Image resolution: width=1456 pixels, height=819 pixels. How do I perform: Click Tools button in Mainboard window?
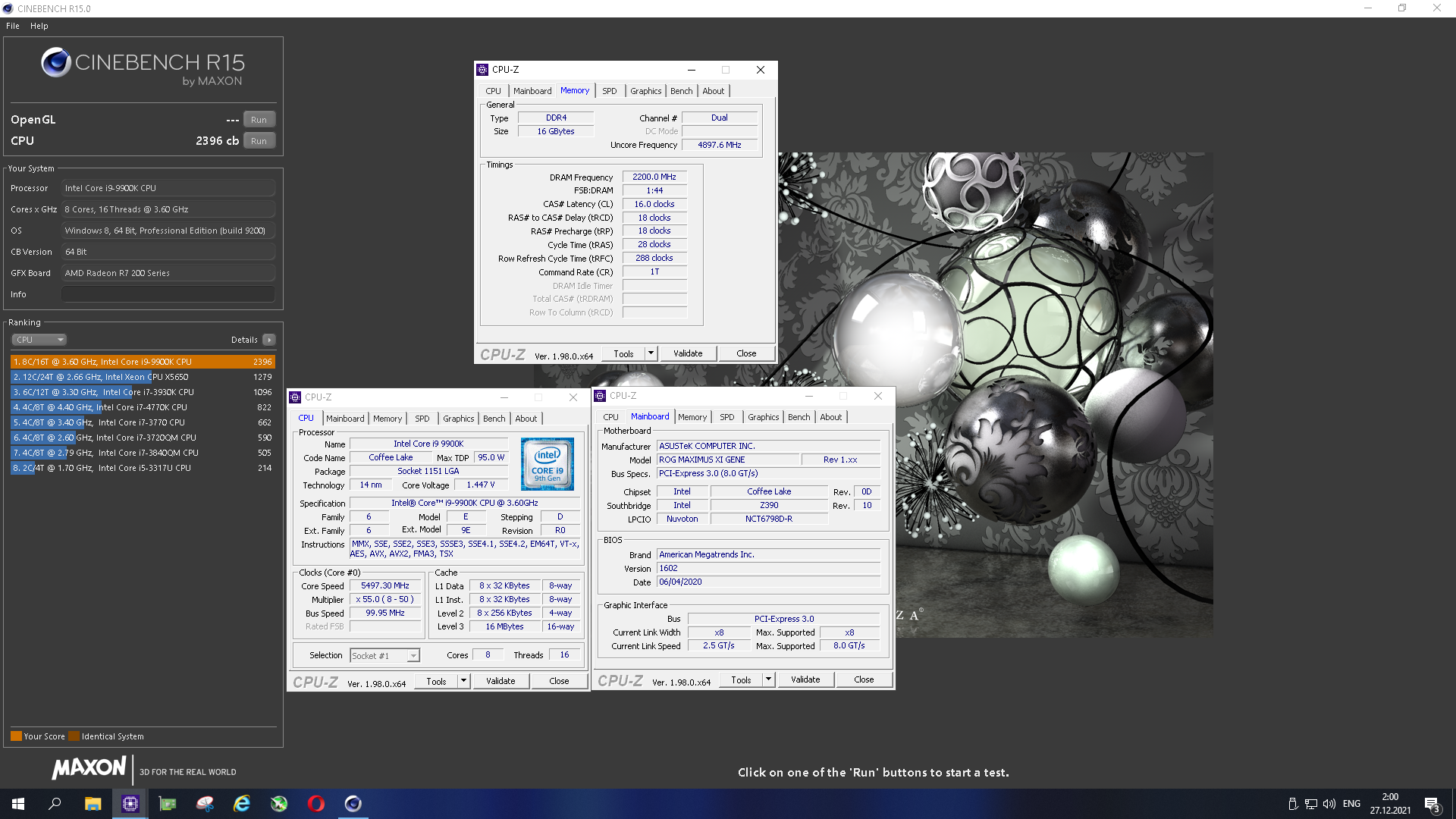741,679
